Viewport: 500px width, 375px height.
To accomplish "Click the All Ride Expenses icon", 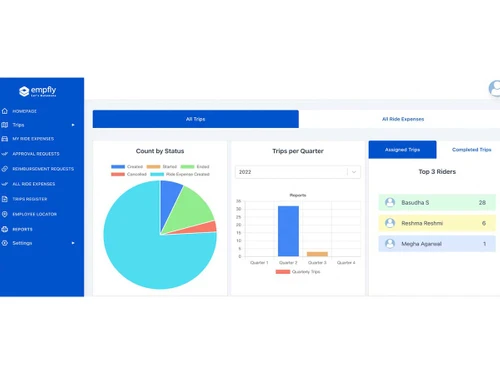I will pyautogui.click(x=5, y=184).
